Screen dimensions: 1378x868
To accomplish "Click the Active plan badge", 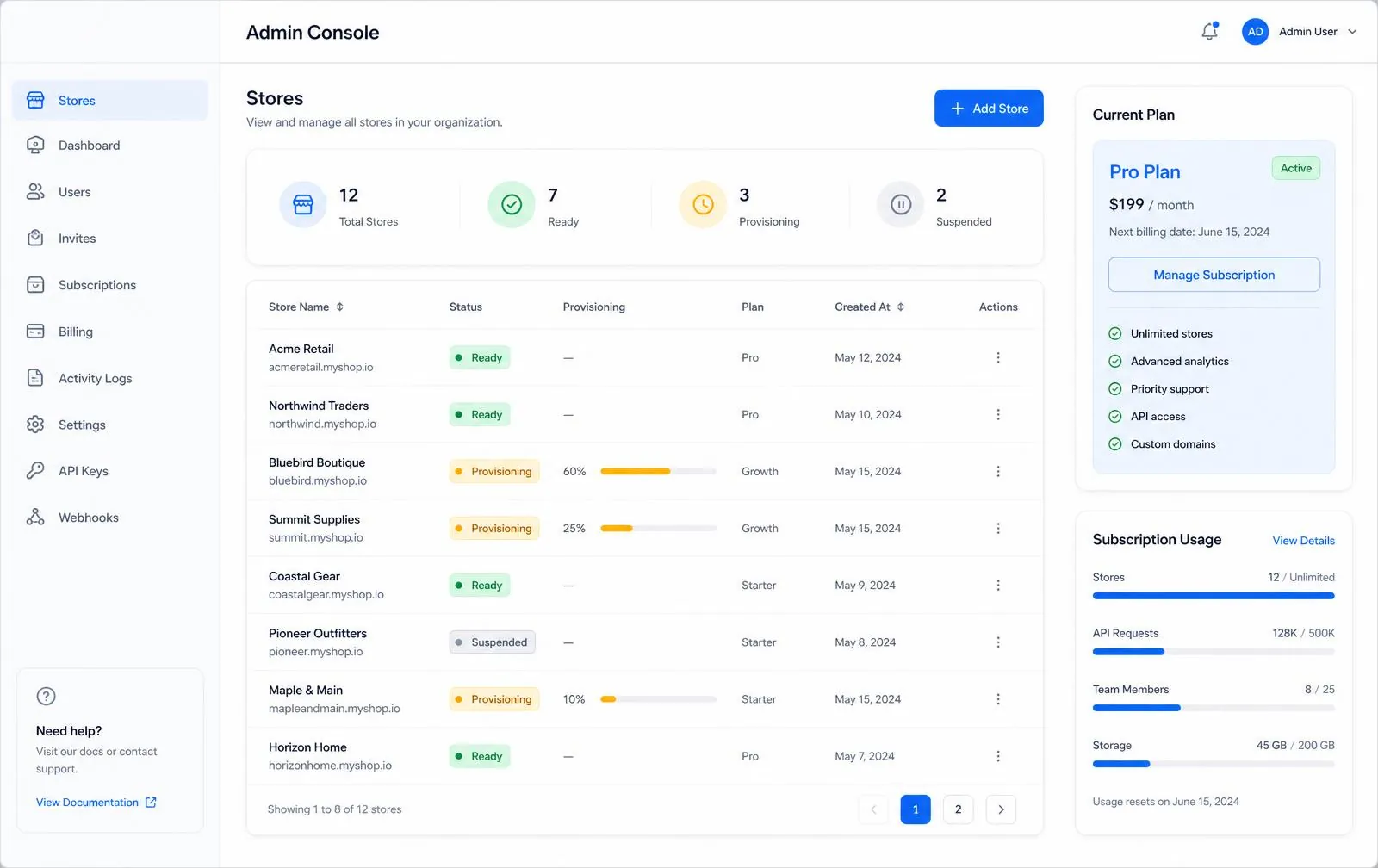I will [x=1295, y=168].
